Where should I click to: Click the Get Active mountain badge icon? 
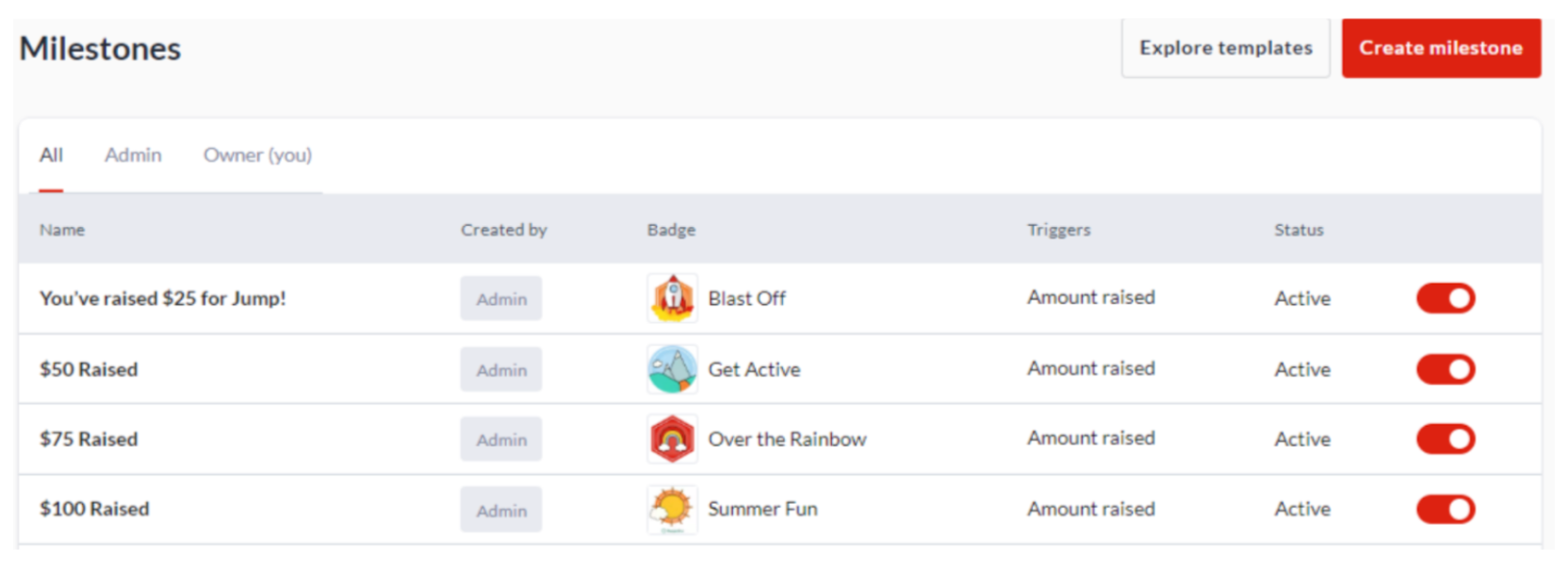point(672,369)
